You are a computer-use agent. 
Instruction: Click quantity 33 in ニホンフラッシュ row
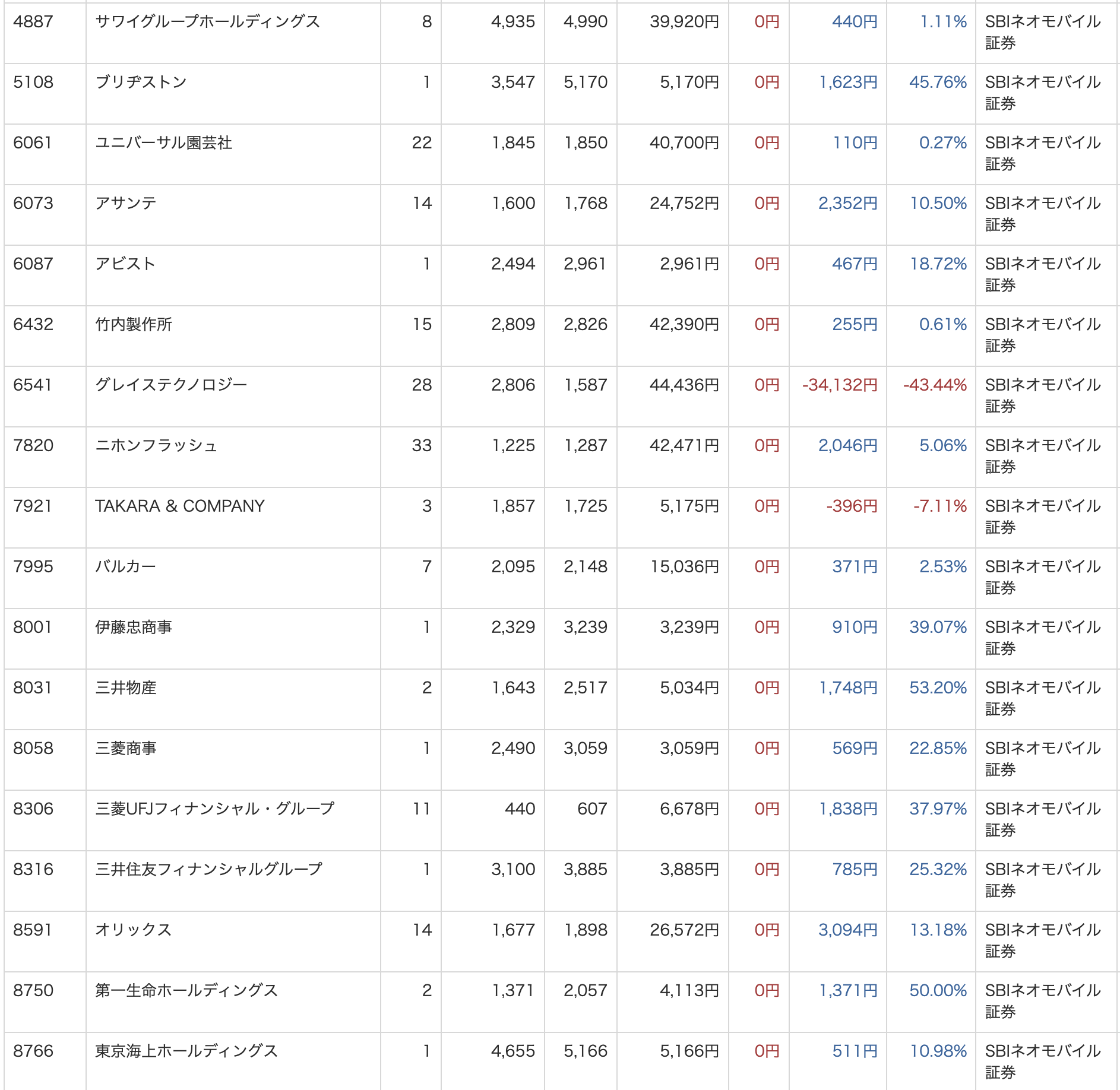coord(422,446)
